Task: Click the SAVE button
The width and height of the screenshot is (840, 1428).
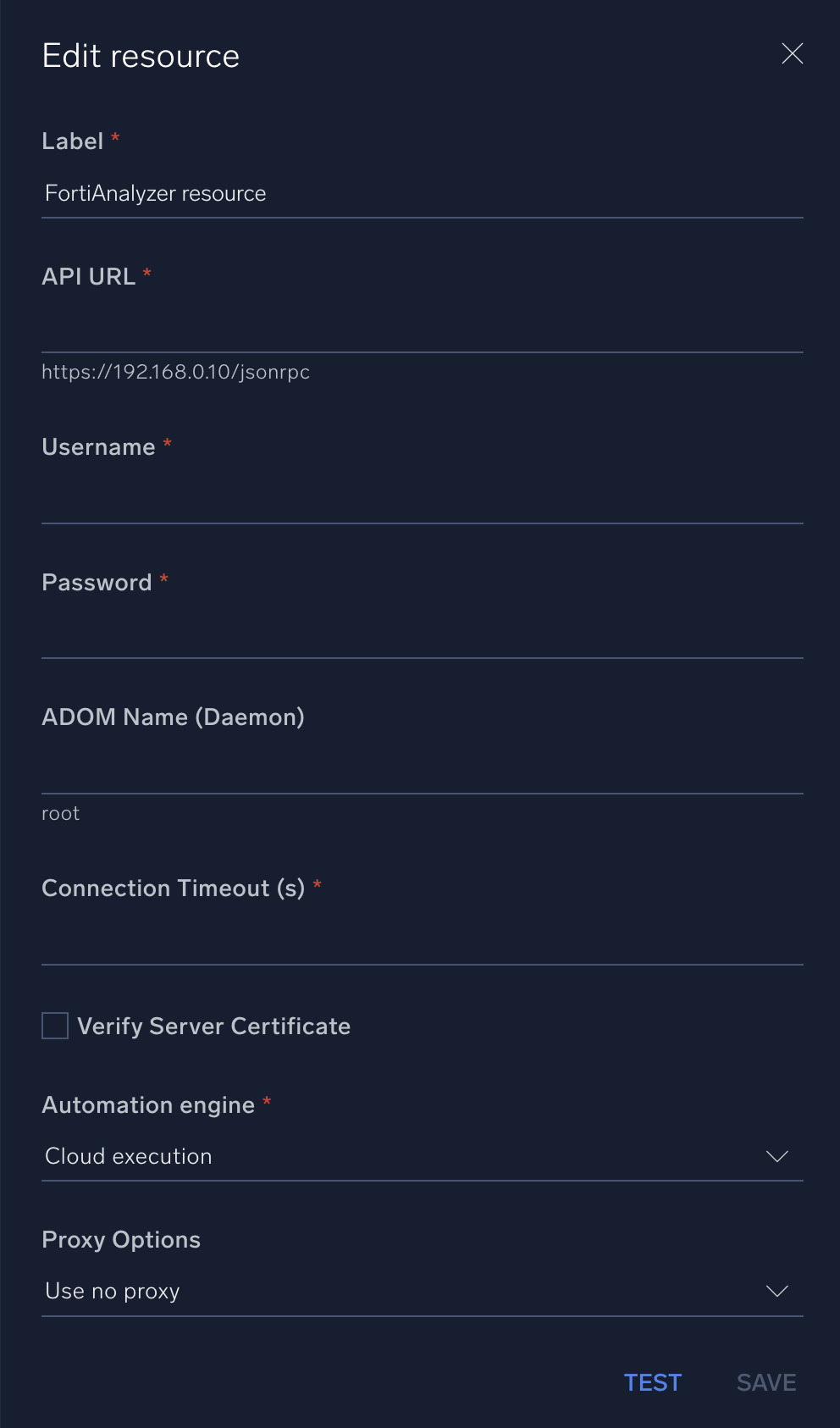Action: tap(765, 1381)
